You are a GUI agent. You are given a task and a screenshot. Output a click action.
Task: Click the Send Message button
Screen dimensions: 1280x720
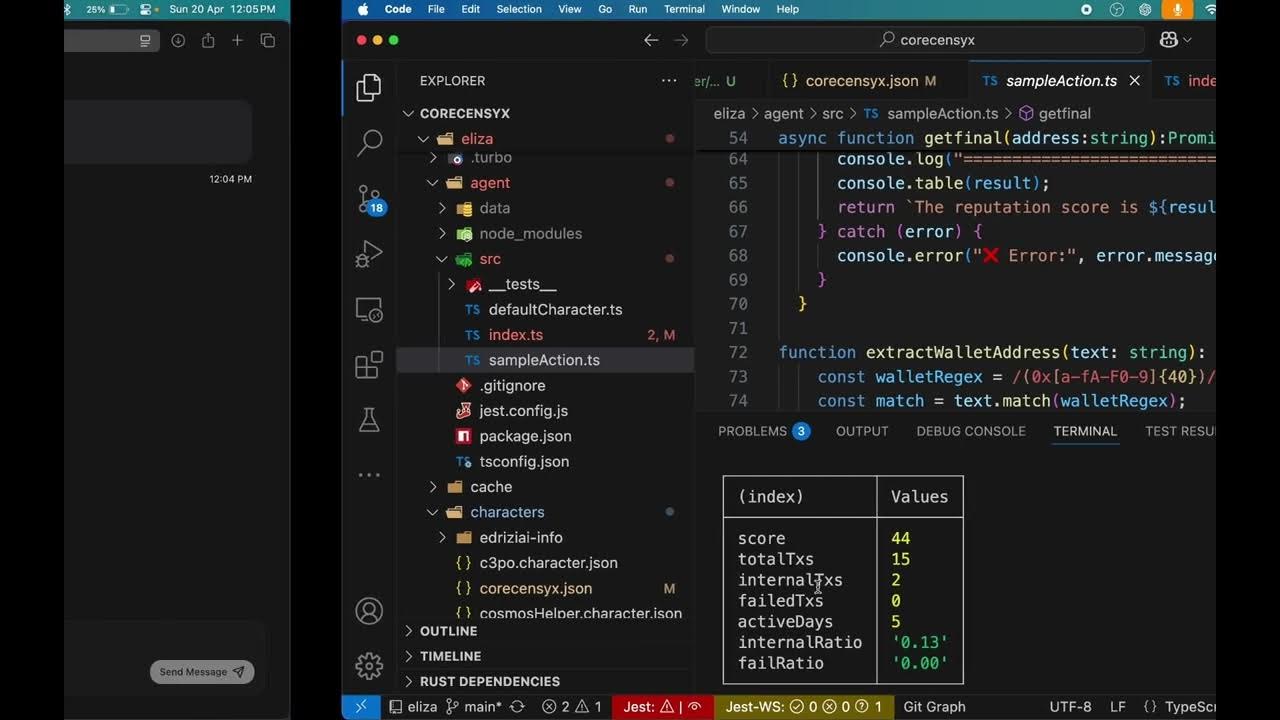click(202, 672)
